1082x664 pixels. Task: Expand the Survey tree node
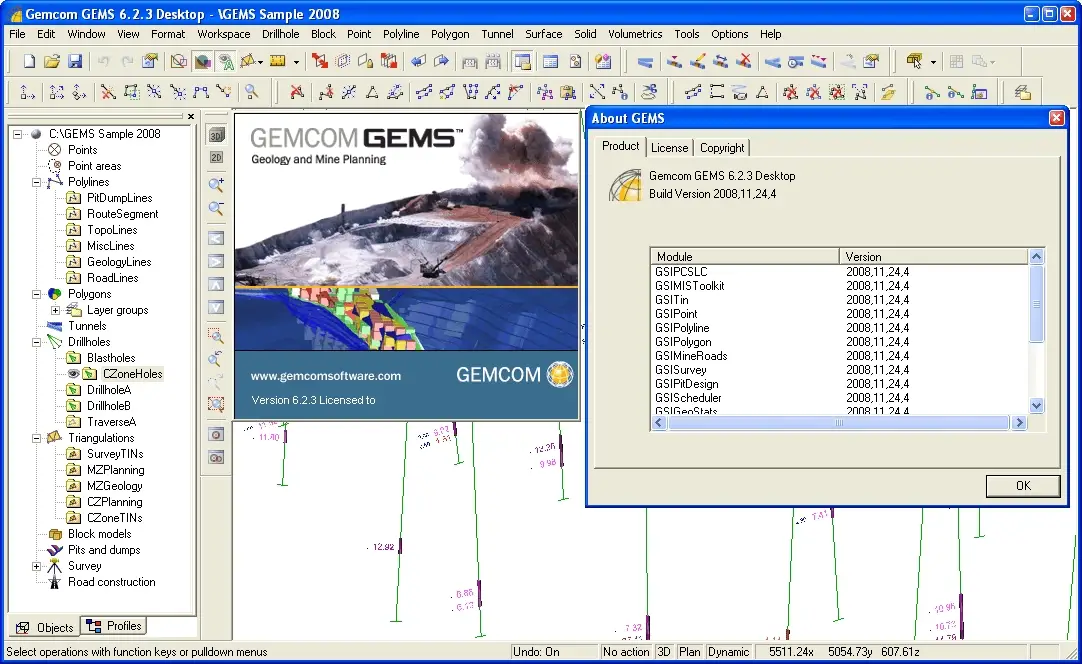[x=37, y=566]
